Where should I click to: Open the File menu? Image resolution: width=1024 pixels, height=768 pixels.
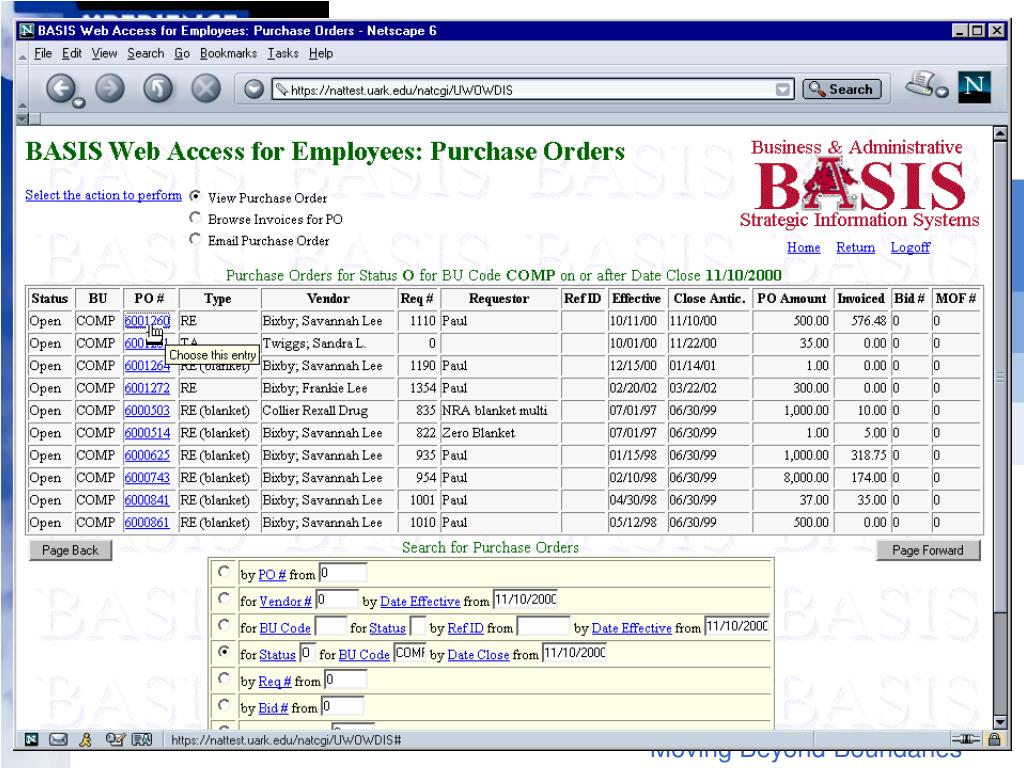pyautogui.click(x=43, y=54)
